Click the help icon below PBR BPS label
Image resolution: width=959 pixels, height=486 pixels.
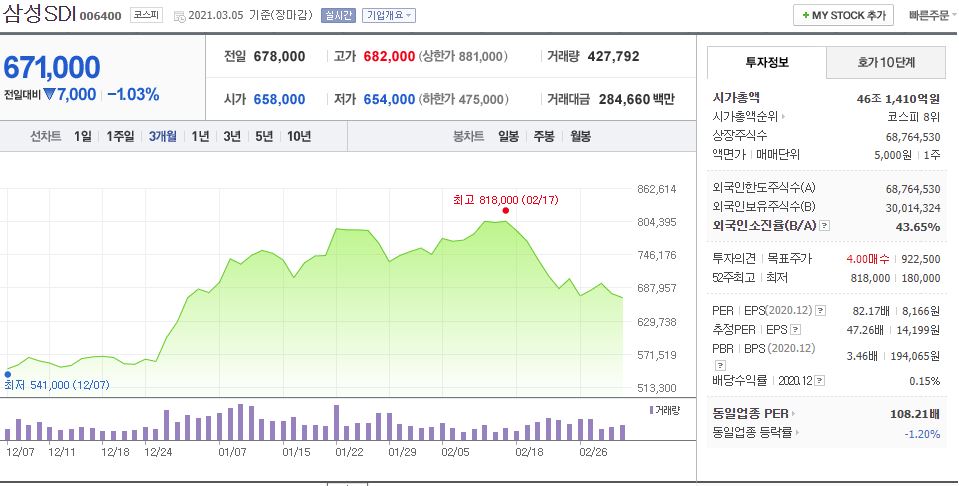720,366
